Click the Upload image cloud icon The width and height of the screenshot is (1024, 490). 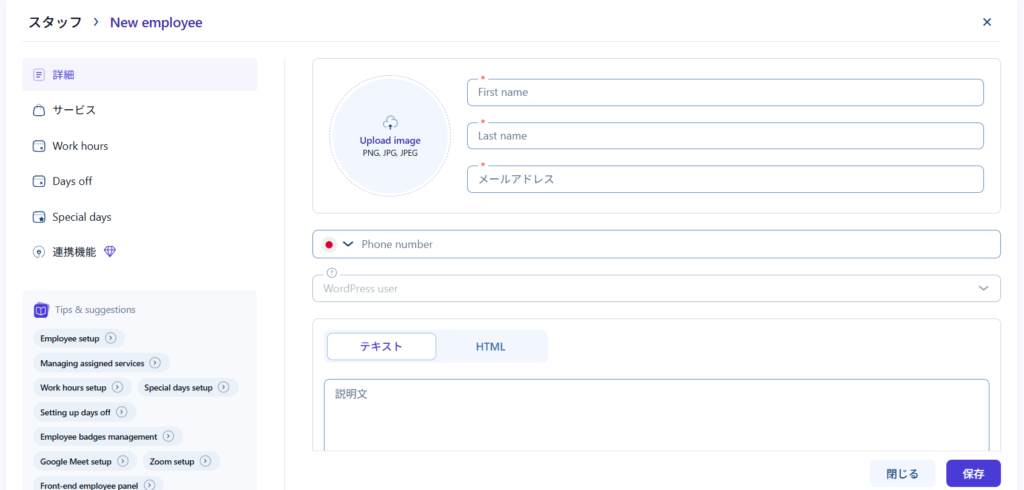pos(390,122)
